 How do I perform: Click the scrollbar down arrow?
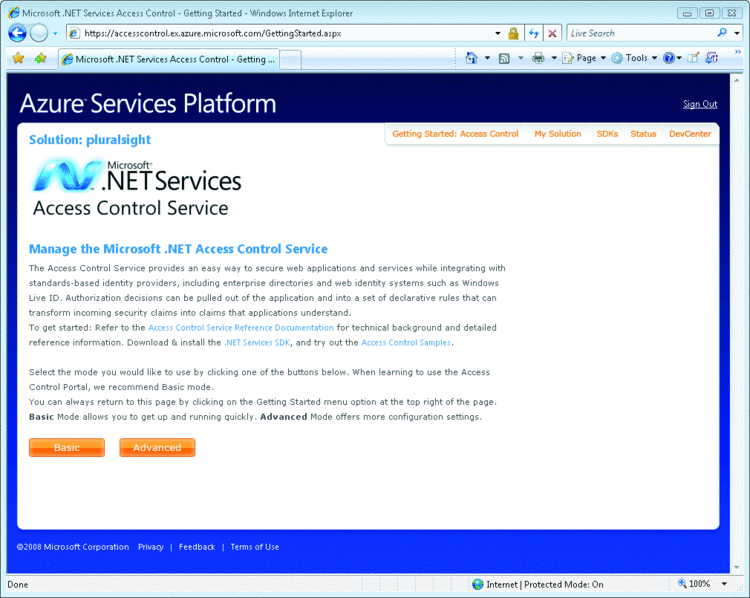pyautogui.click(x=737, y=567)
